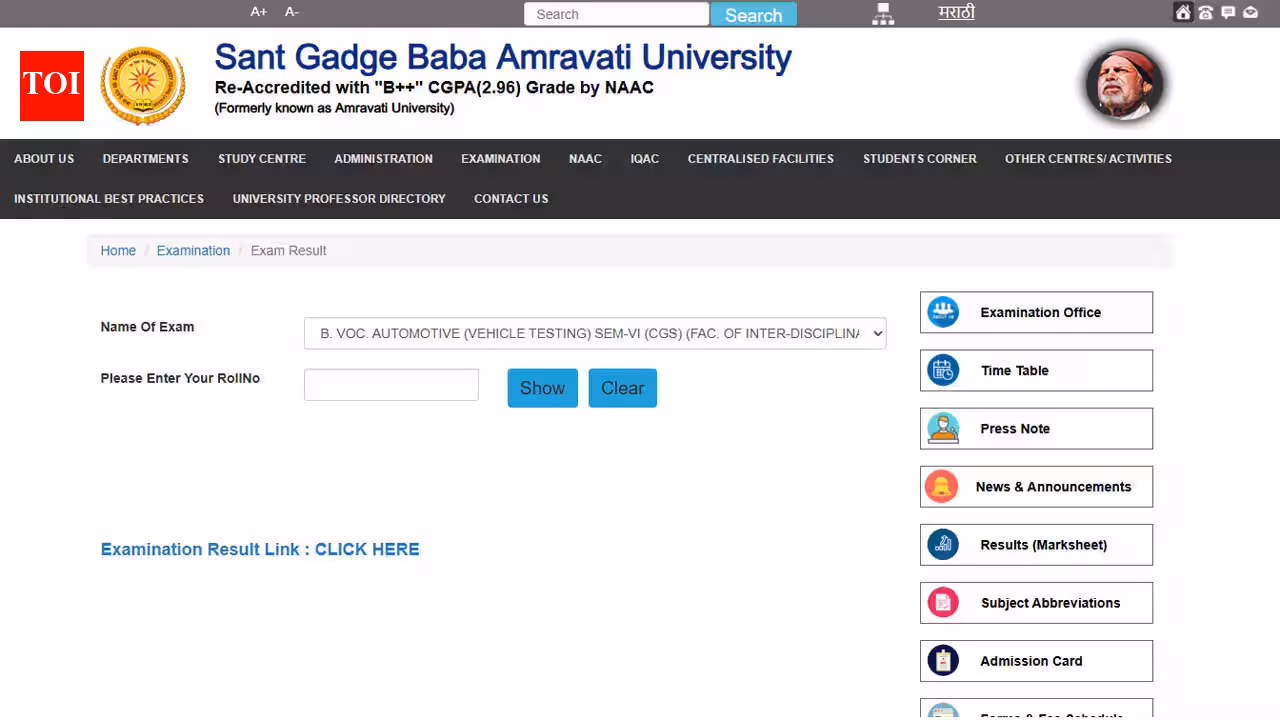Click the Results (Marksheet) icon

(943, 544)
